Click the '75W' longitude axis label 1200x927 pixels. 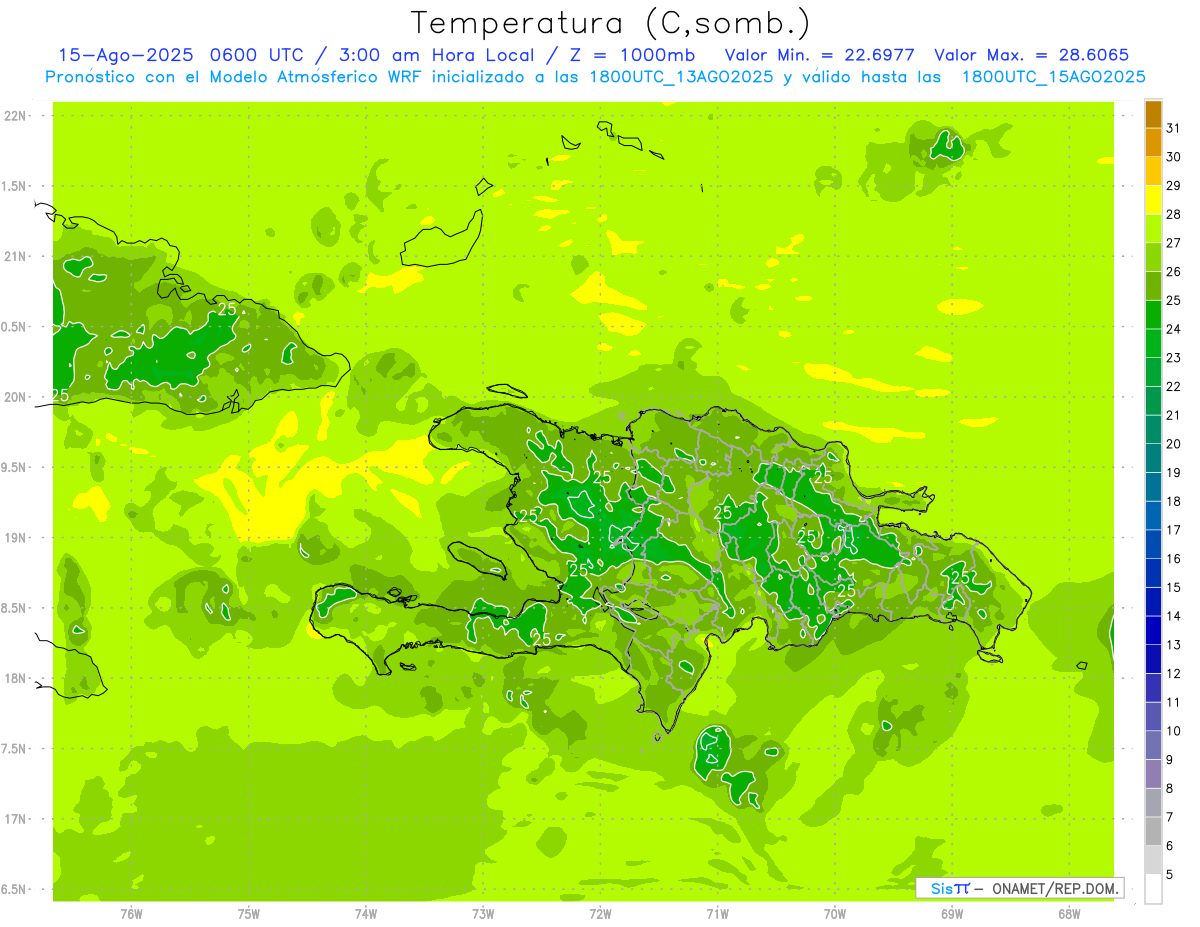point(248,914)
